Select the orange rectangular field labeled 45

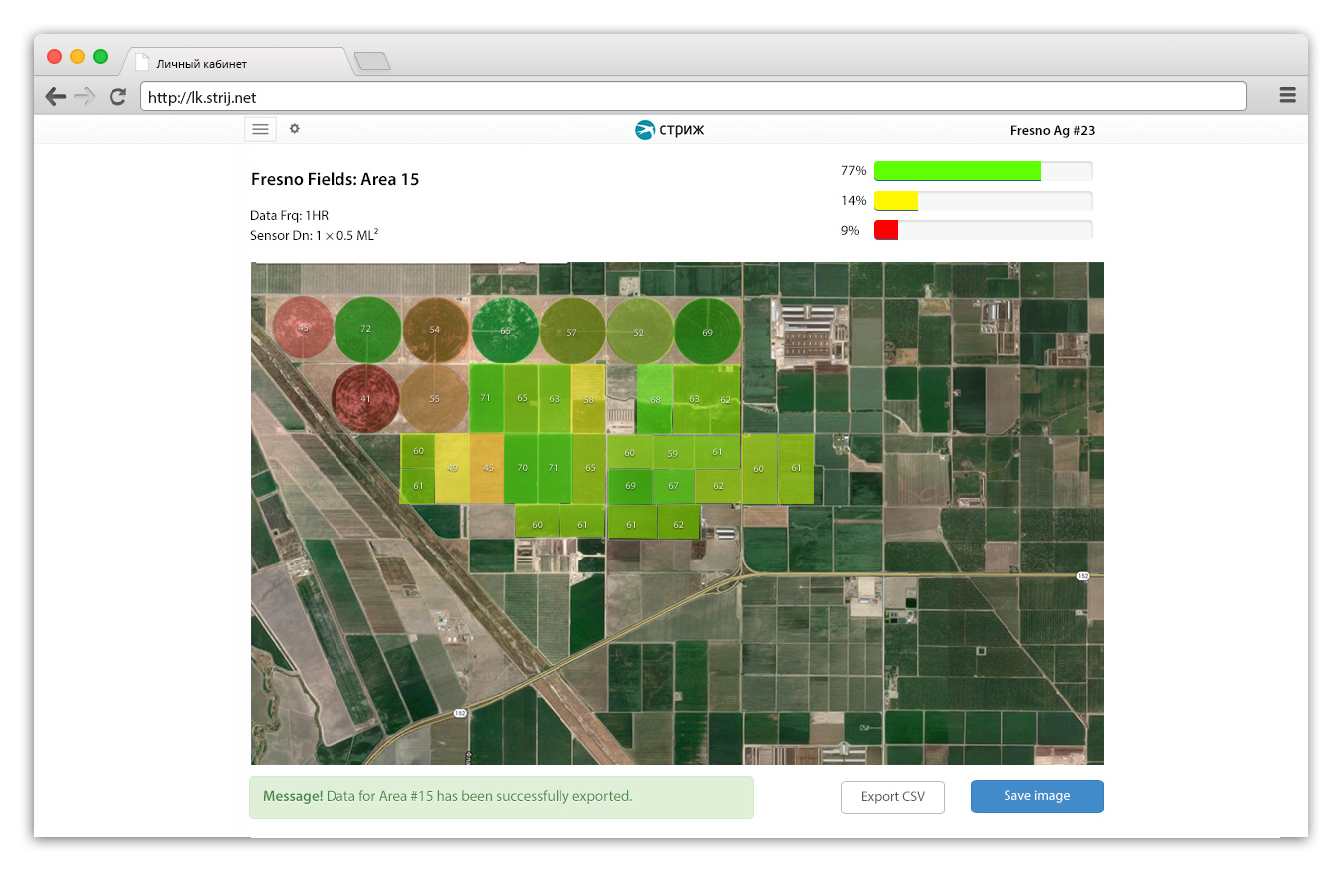pyautogui.click(x=486, y=468)
